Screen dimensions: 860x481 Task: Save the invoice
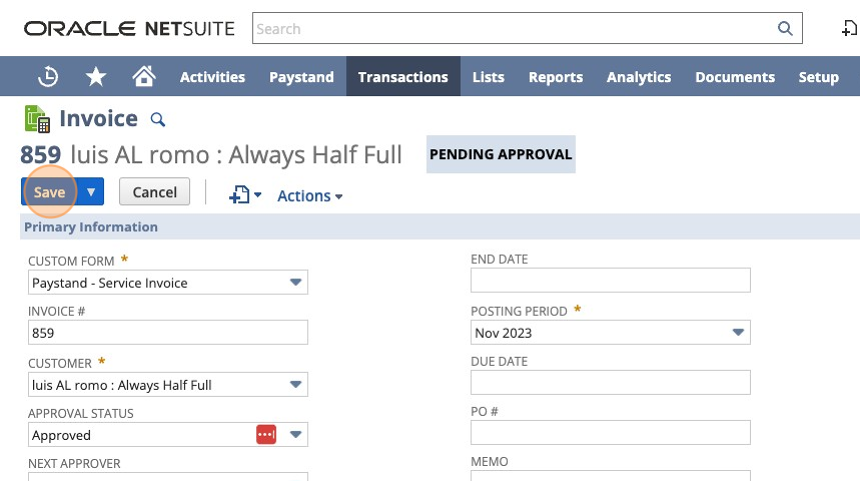tap(49, 192)
